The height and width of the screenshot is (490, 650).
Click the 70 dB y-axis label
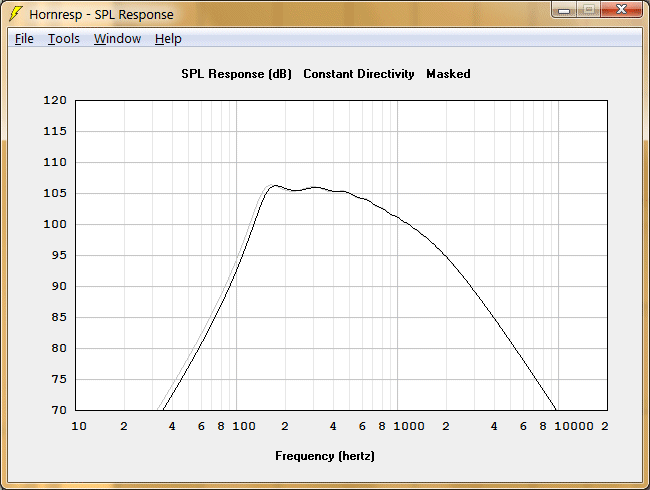coord(59,410)
